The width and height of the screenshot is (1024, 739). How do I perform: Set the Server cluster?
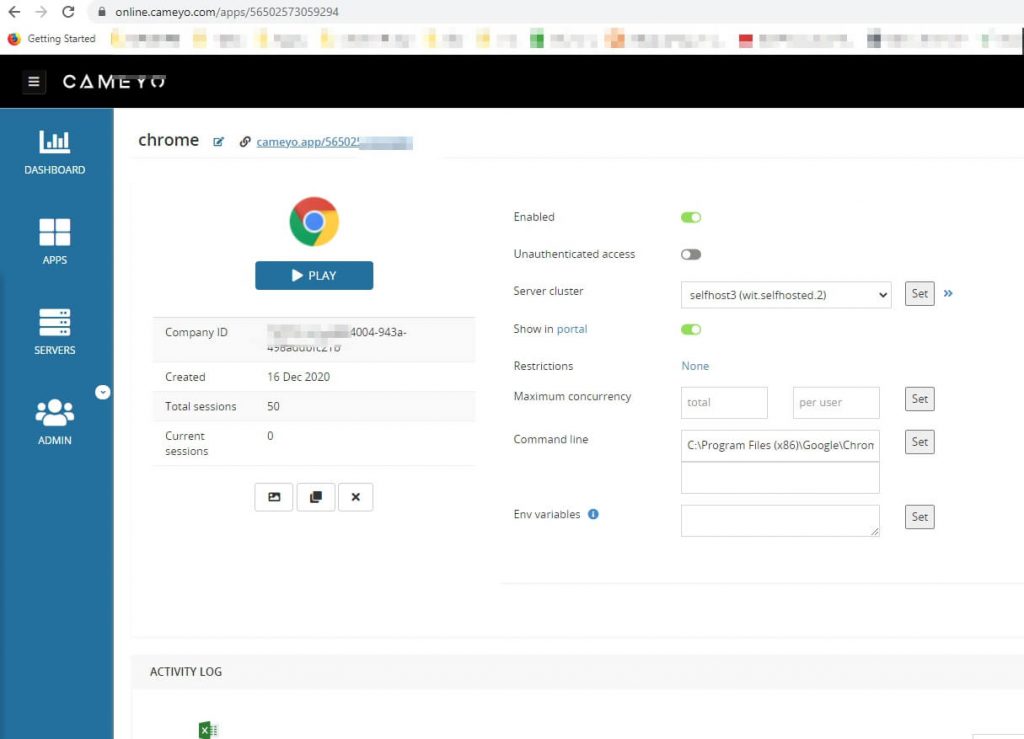point(920,294)
